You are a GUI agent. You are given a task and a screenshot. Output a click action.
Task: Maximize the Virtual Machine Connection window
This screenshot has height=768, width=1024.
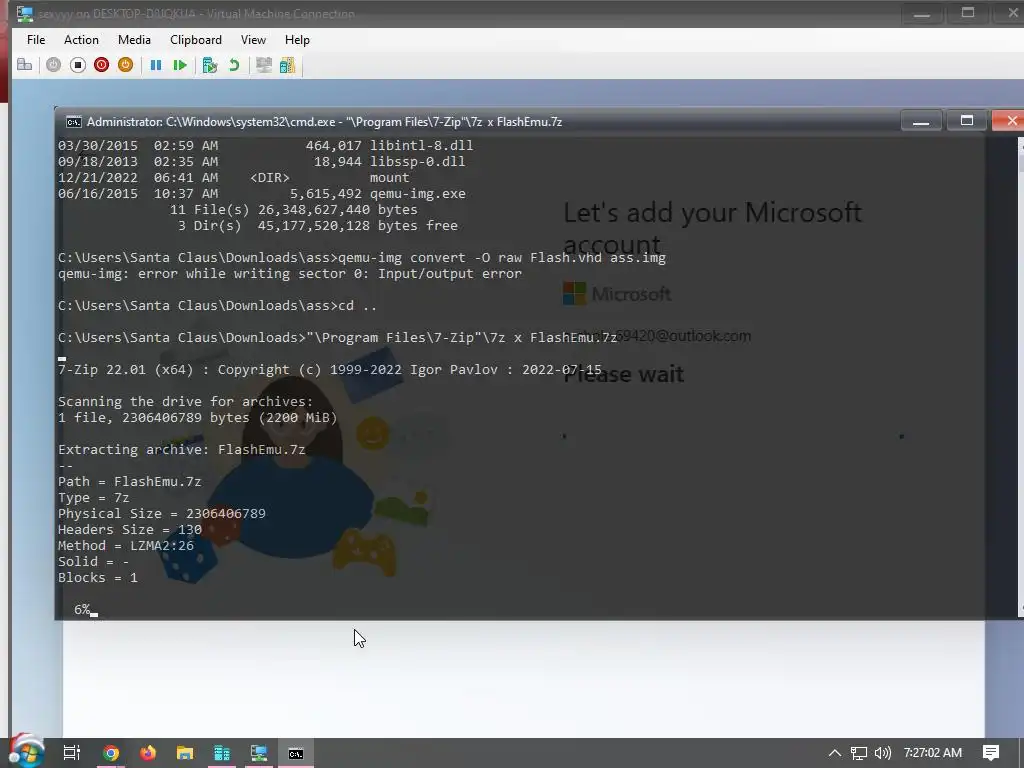point(968,14)
